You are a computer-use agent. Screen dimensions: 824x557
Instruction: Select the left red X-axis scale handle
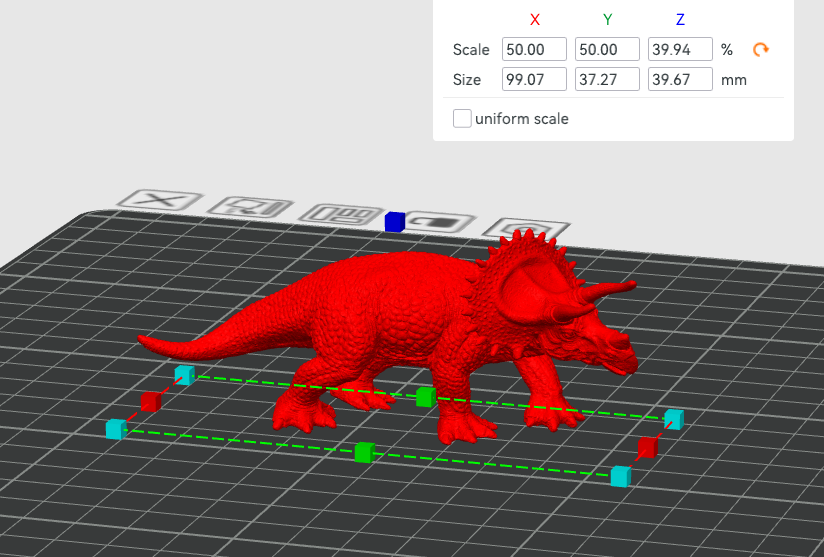150,401
